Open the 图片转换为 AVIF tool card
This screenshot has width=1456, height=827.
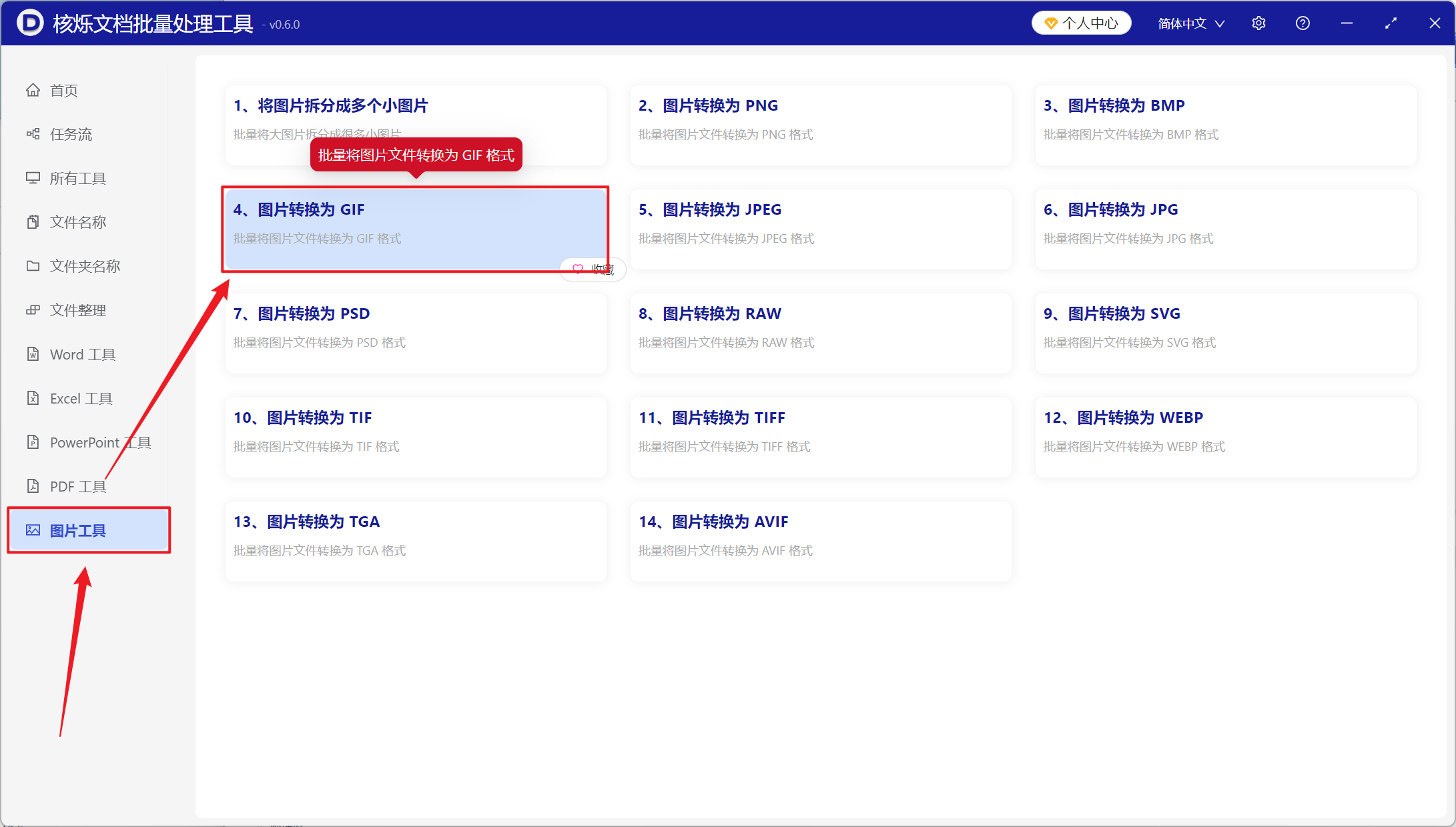point(821,542)
